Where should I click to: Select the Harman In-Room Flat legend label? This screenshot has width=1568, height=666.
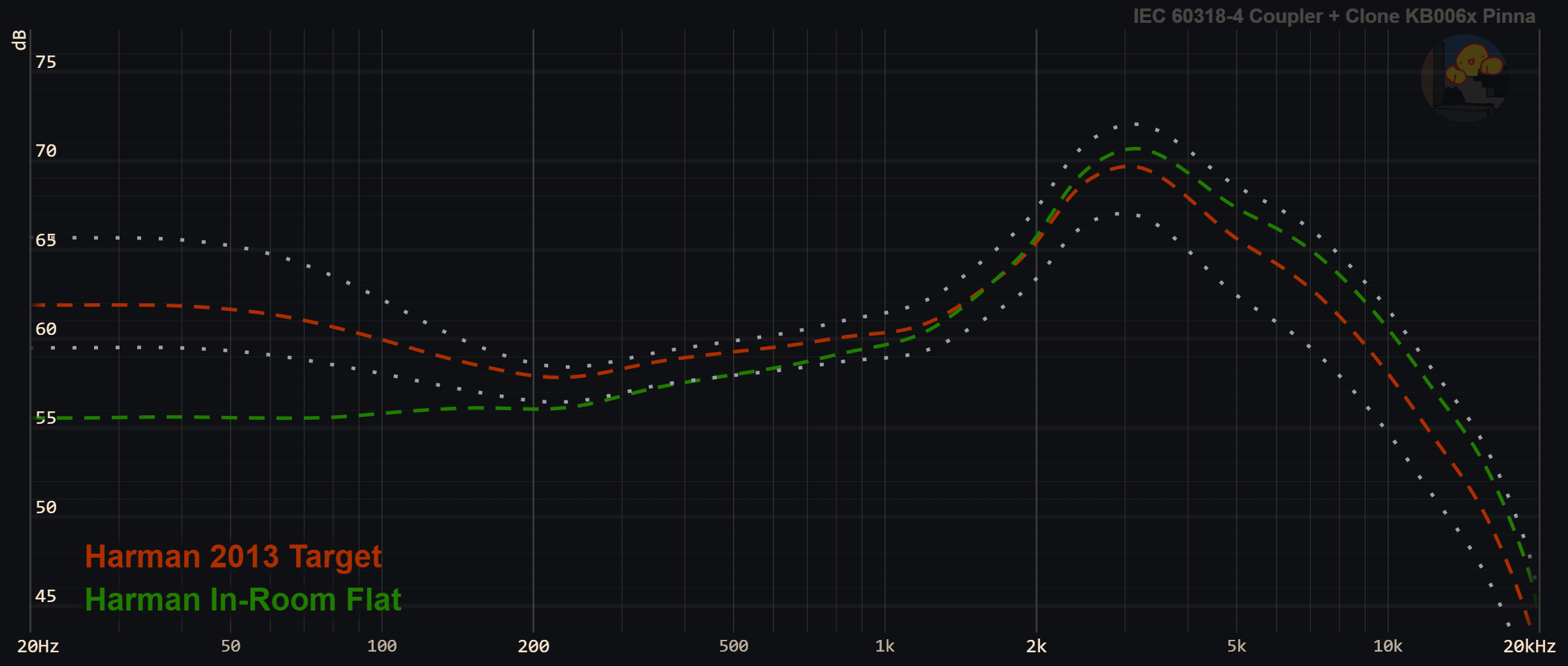coord(243,599)
